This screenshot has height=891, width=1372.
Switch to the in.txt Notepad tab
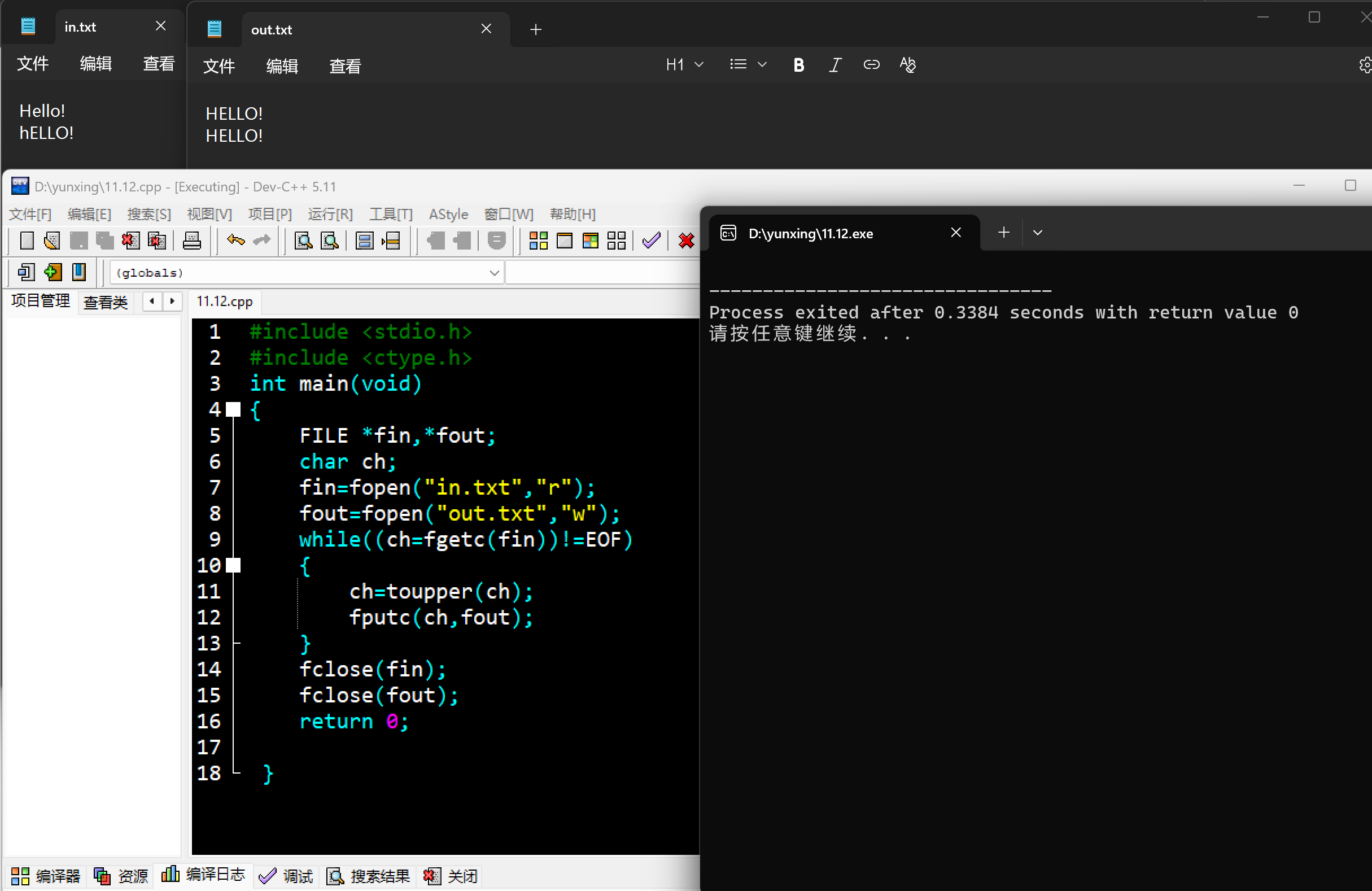(81, 27)
